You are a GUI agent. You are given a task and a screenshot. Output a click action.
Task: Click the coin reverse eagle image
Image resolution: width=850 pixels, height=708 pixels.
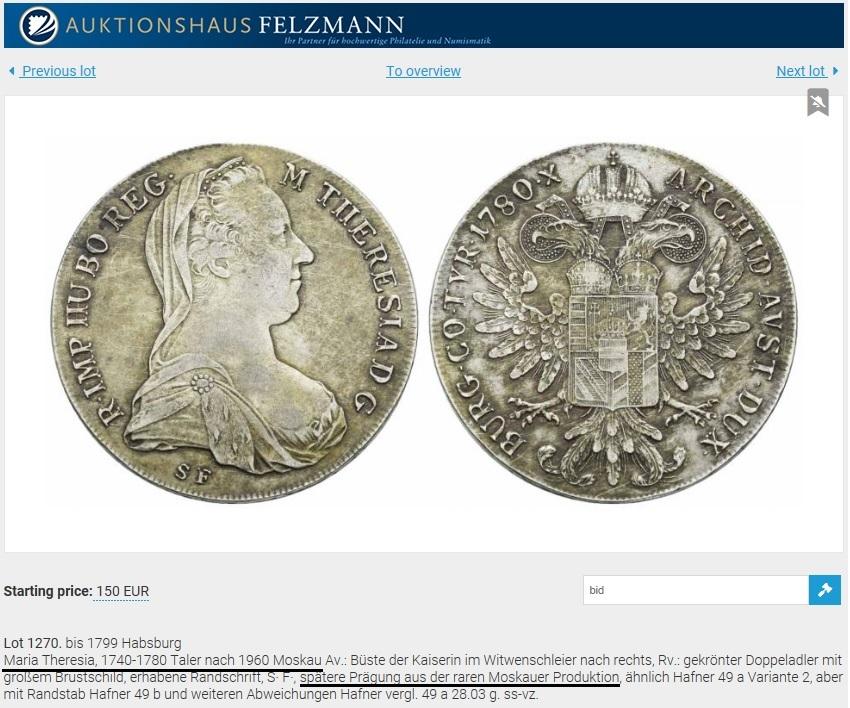coord(613,321)
